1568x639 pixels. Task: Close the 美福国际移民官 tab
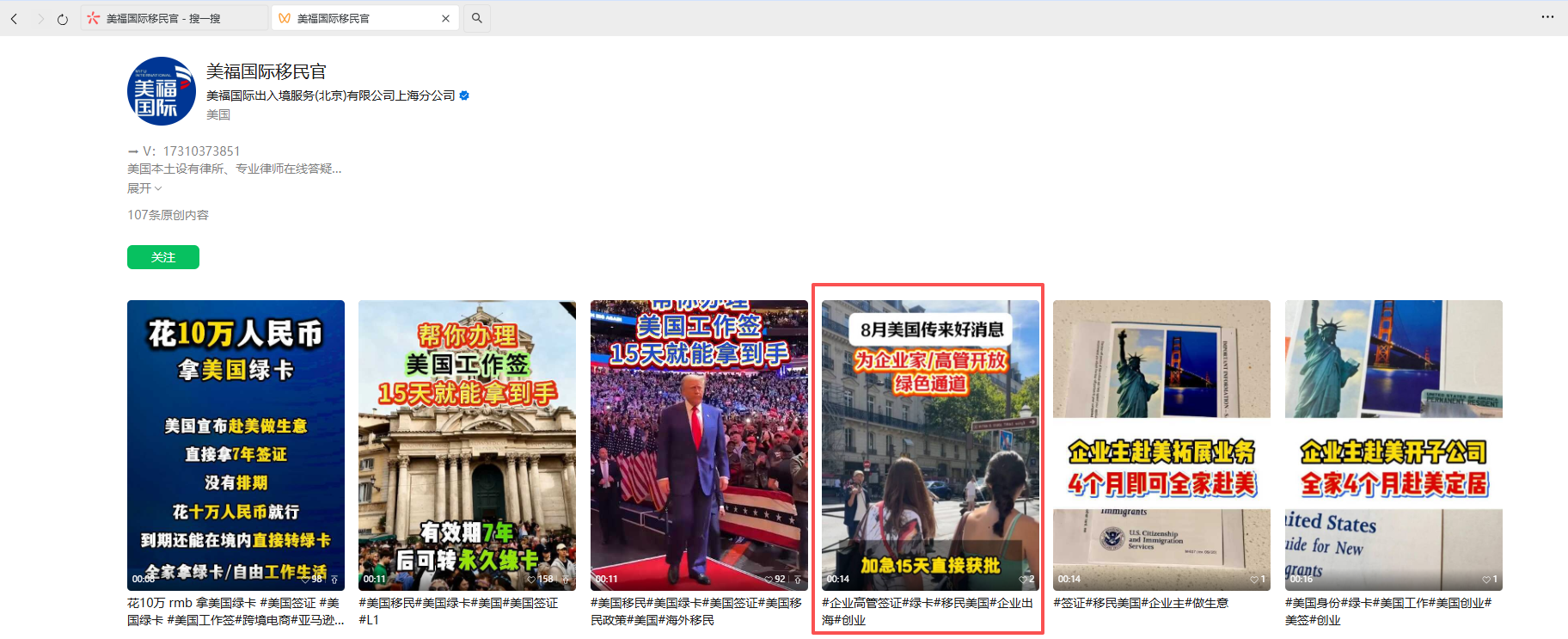tap(445, 18)
